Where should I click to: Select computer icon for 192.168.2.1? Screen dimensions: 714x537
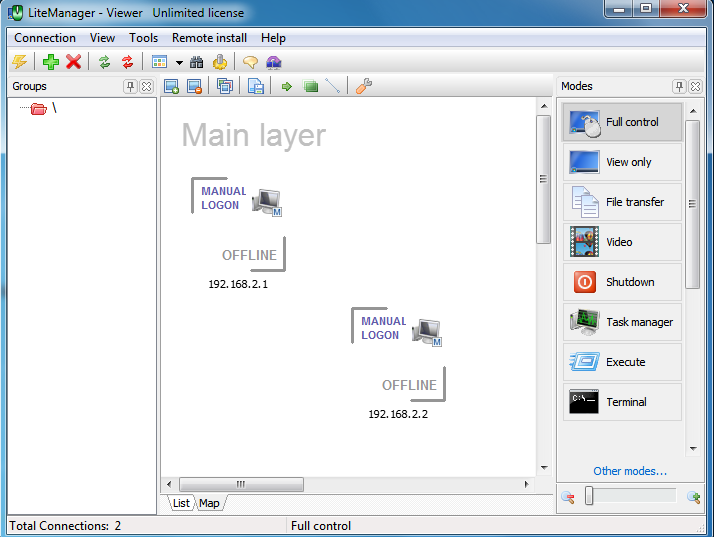(267, 202)
